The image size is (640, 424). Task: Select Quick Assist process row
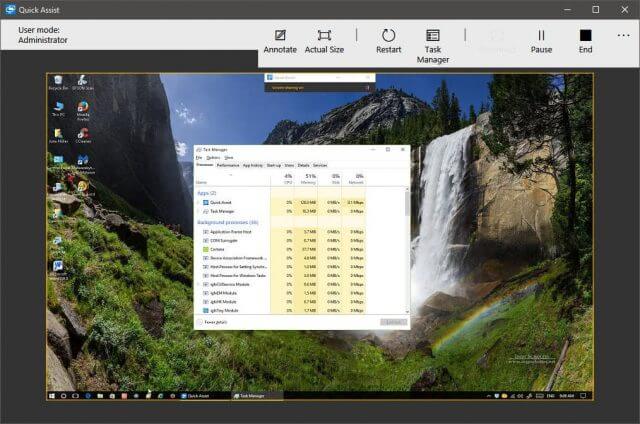[x=280, y=202]
